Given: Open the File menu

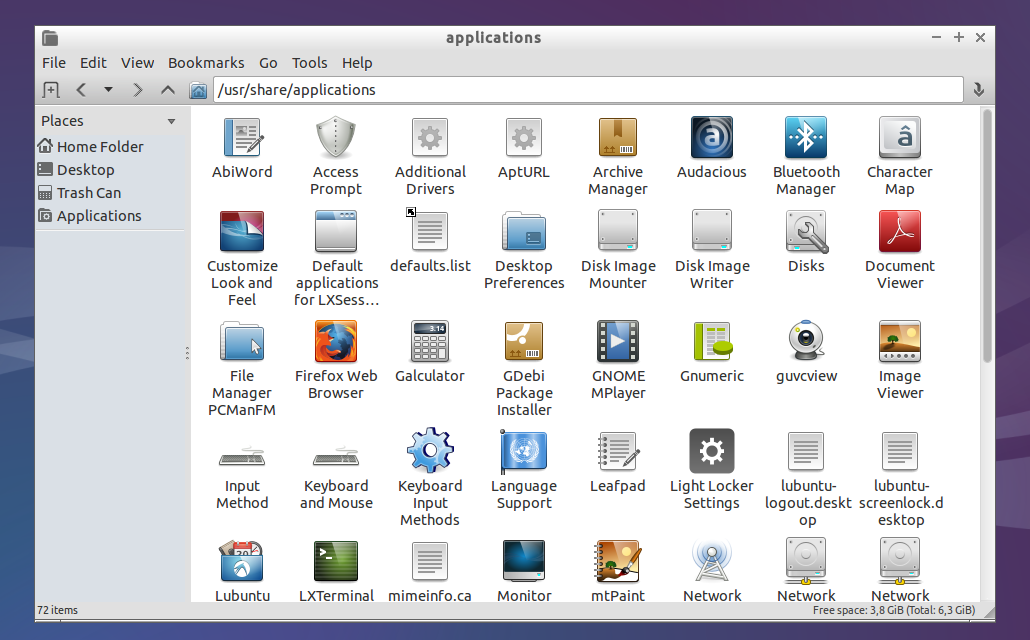Looking at the screenshot, I should [54, 63].
